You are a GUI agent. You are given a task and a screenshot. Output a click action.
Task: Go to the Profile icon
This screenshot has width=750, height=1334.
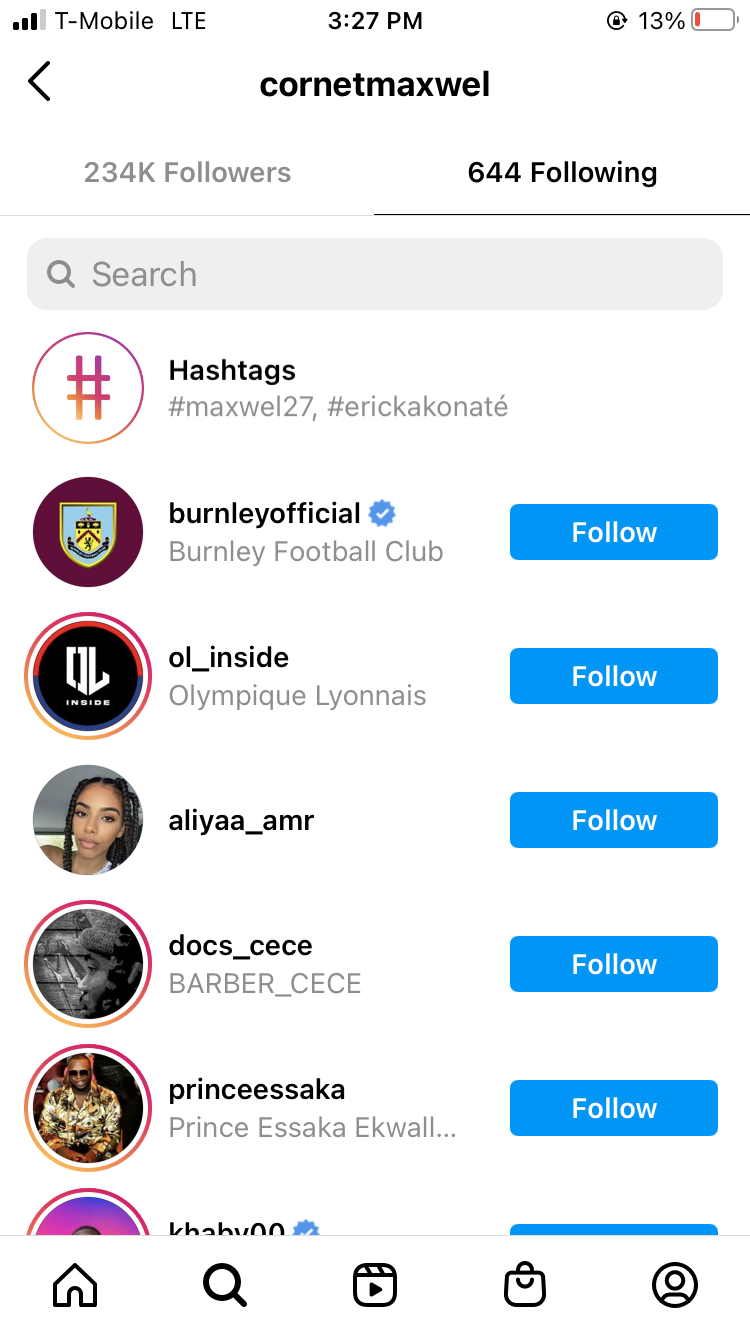point(675,1284)
